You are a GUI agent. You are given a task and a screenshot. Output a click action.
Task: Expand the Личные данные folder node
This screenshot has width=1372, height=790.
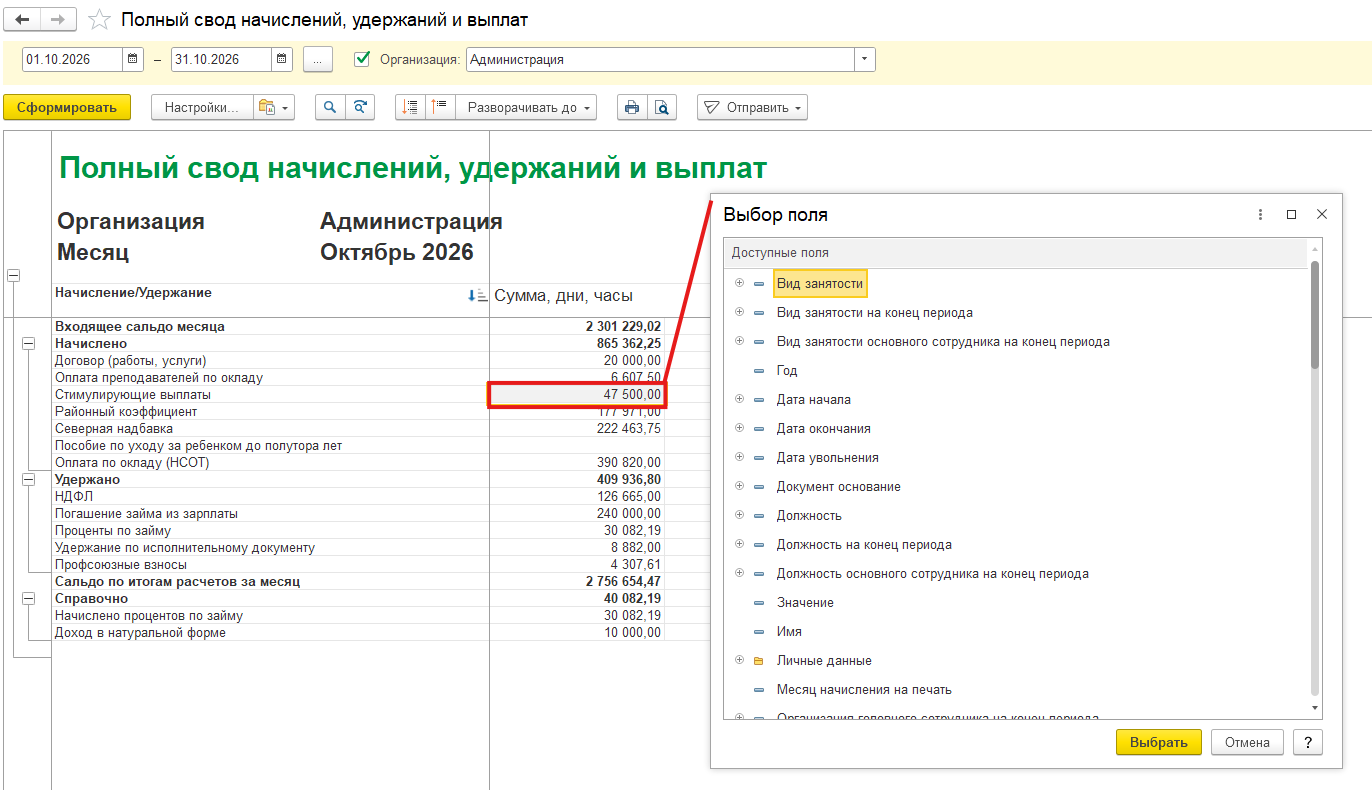point(740,660)
